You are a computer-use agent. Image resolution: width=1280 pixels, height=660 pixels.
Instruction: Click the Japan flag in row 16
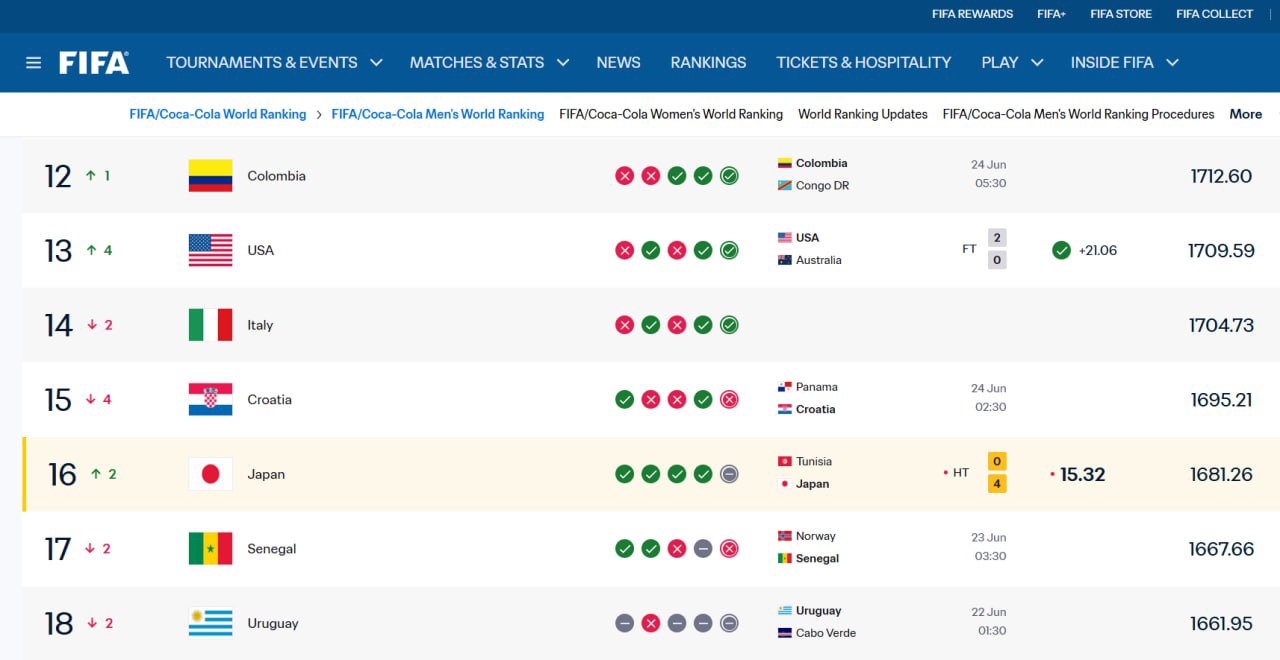pos(210,474)
